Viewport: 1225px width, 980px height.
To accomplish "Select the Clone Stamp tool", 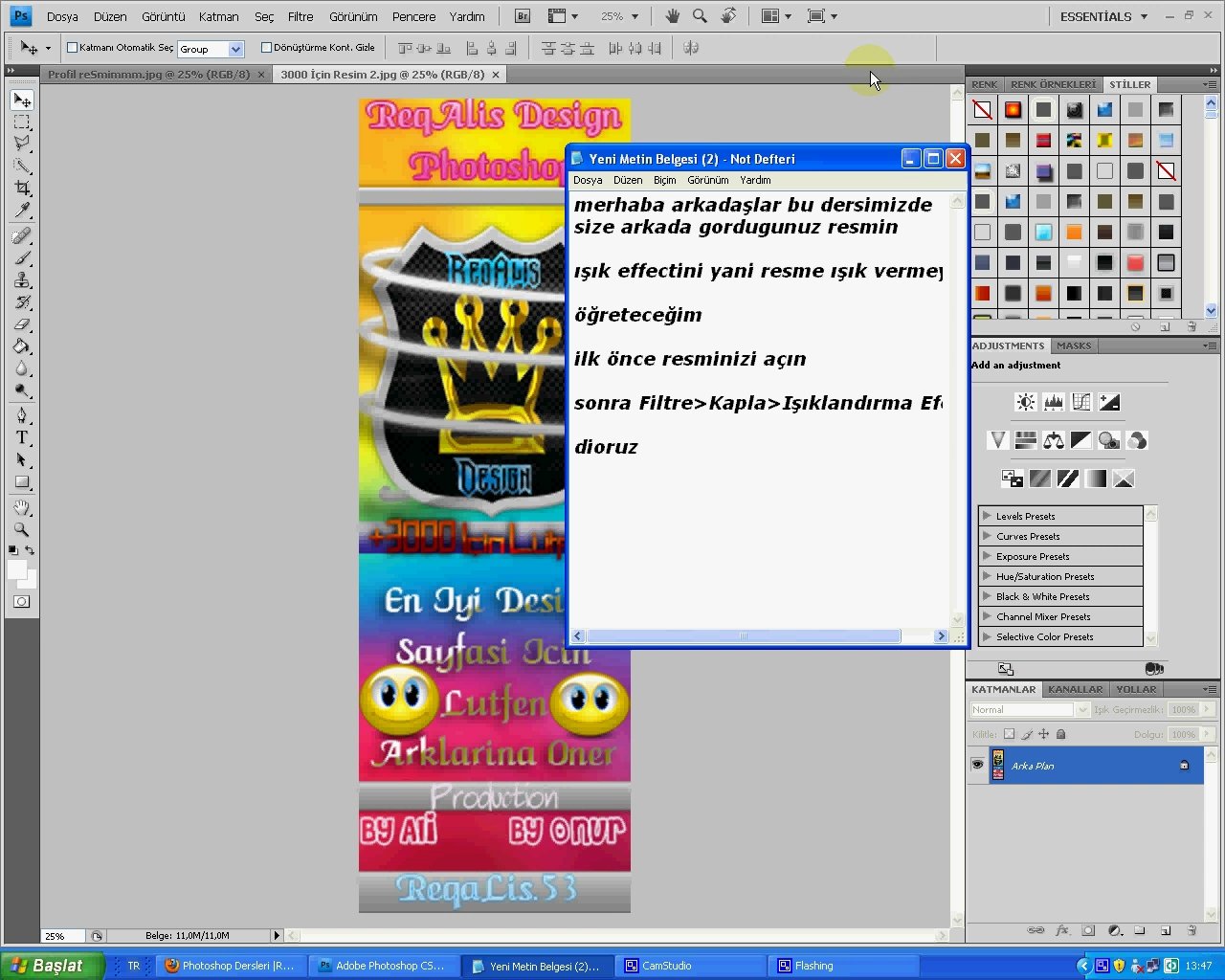I will point(22,279).
